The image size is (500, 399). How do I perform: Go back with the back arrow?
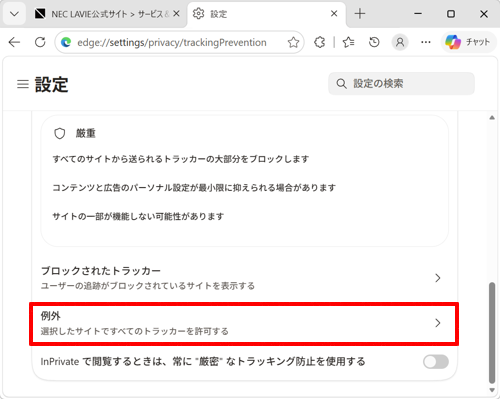(14, 42)
